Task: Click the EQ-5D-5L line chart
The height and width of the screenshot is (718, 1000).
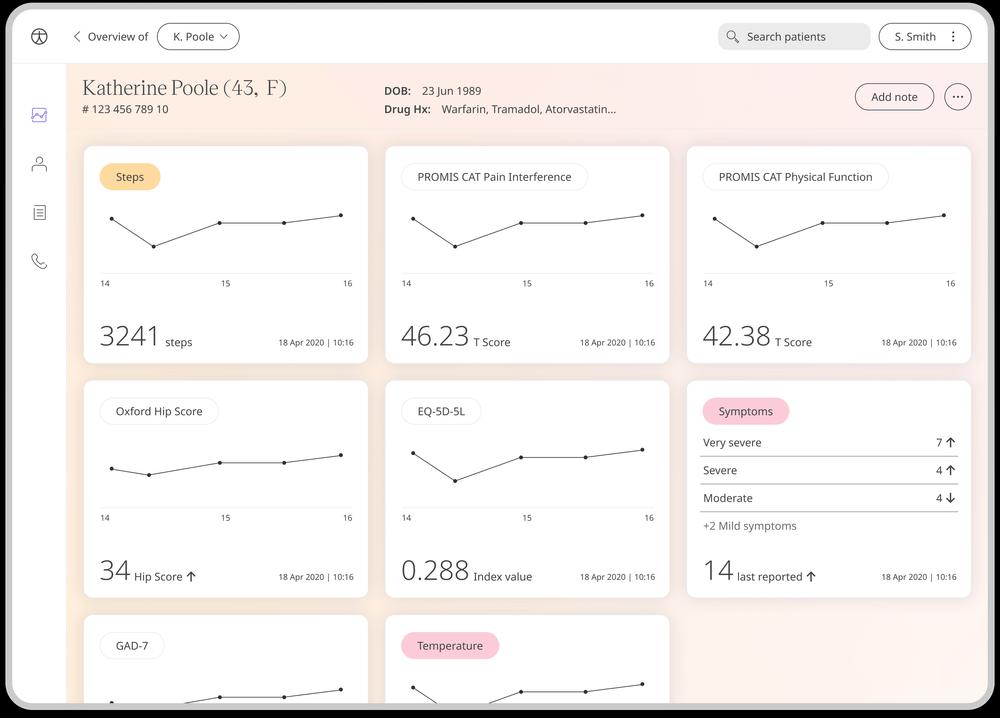Action: [527, 465]
